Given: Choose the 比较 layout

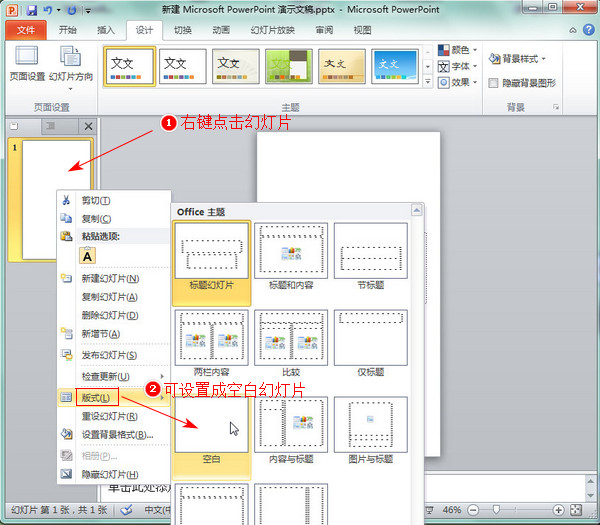Looking at the screenshot, I should tap(291, 343).
